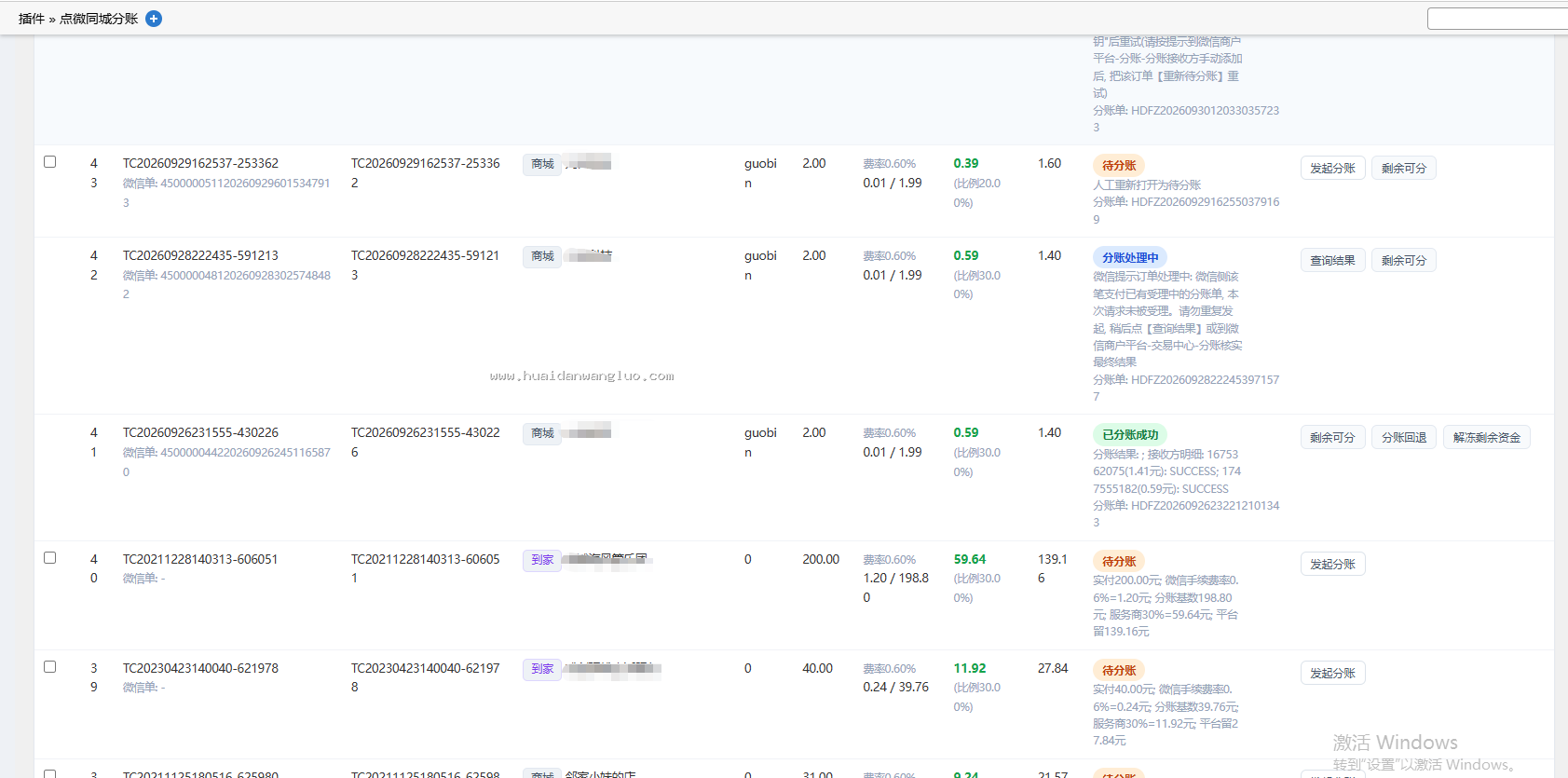Click 发起分账 for order TC20230423140040-621978

click(x=1333, y=674)
